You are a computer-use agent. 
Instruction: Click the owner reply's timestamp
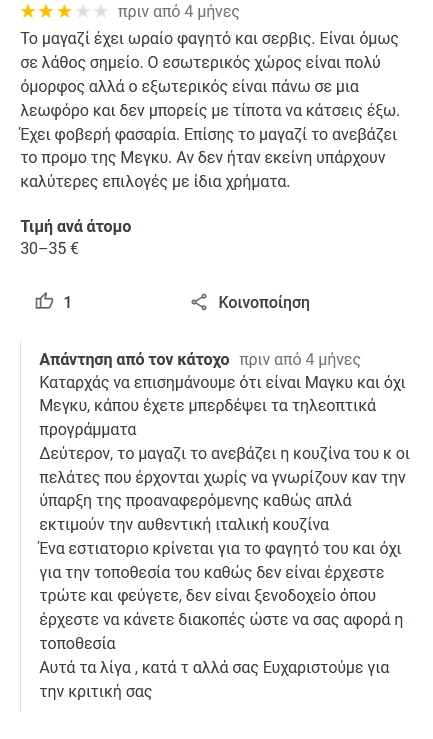tap(300, 360)
